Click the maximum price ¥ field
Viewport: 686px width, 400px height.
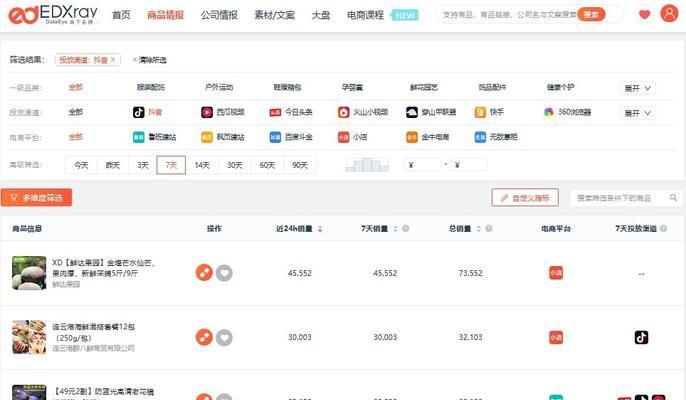(x=469, y=165)
